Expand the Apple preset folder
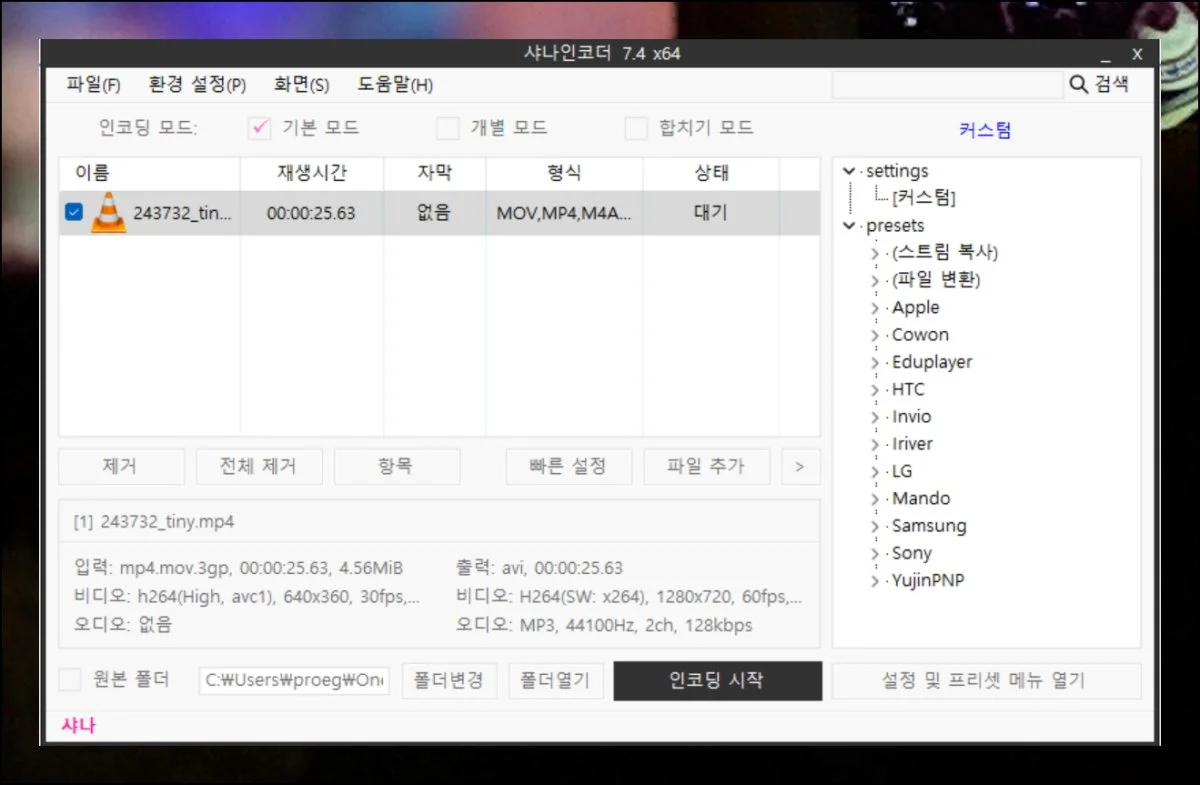 click(875, 308)
